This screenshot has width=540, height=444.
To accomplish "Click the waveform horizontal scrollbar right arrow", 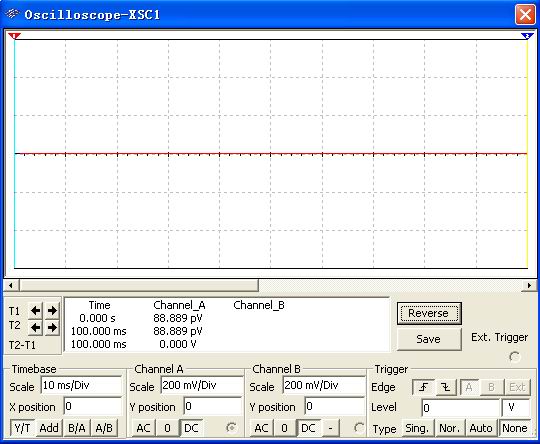I will point(529,285).
